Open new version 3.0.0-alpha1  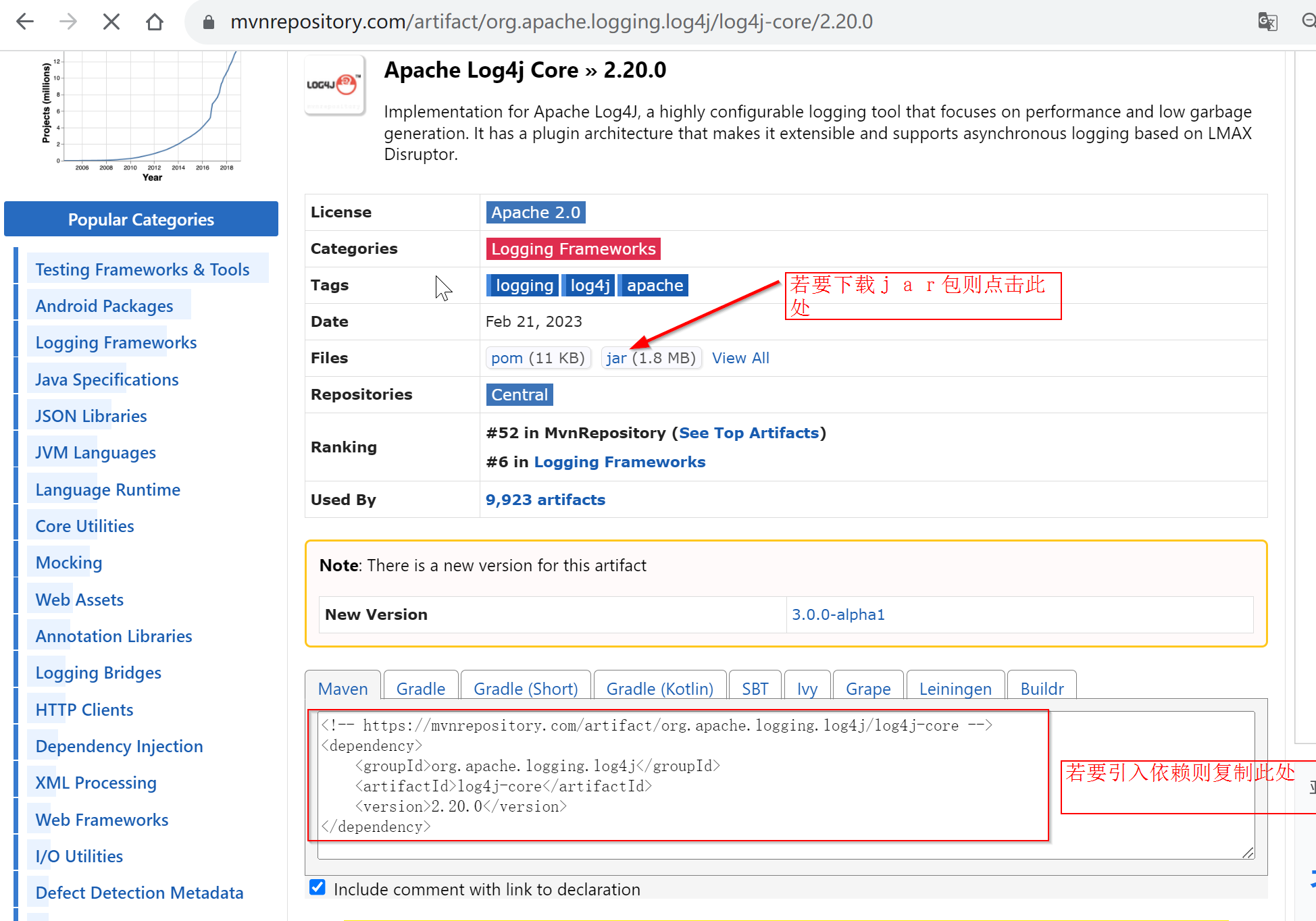[x=838, y=614]
